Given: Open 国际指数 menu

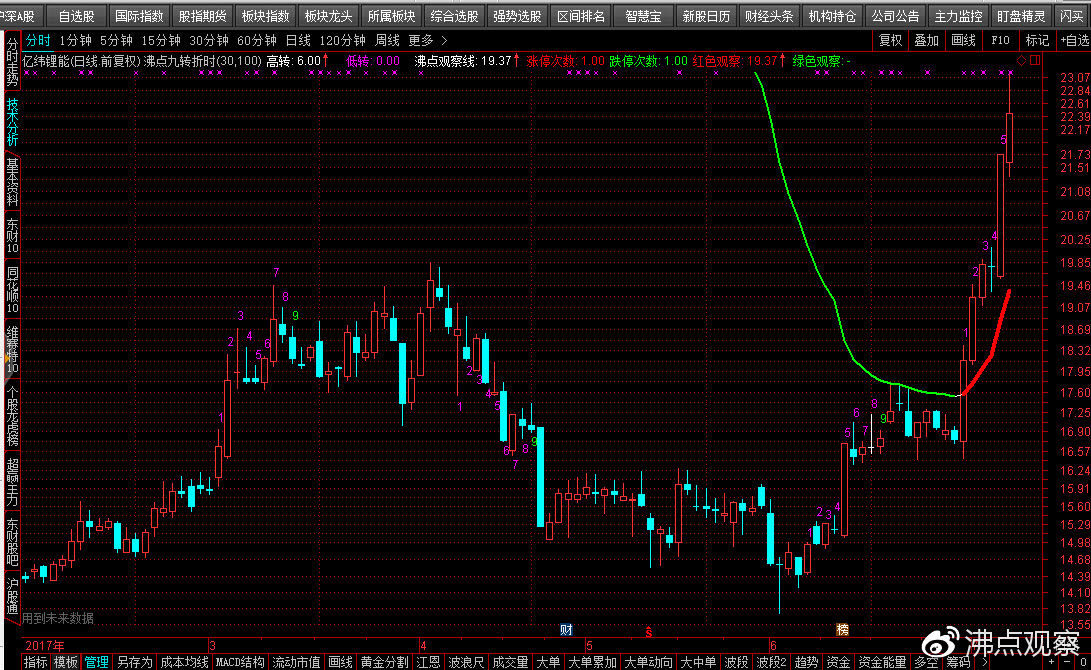Looking at the screenshot, I should [139, 15].
